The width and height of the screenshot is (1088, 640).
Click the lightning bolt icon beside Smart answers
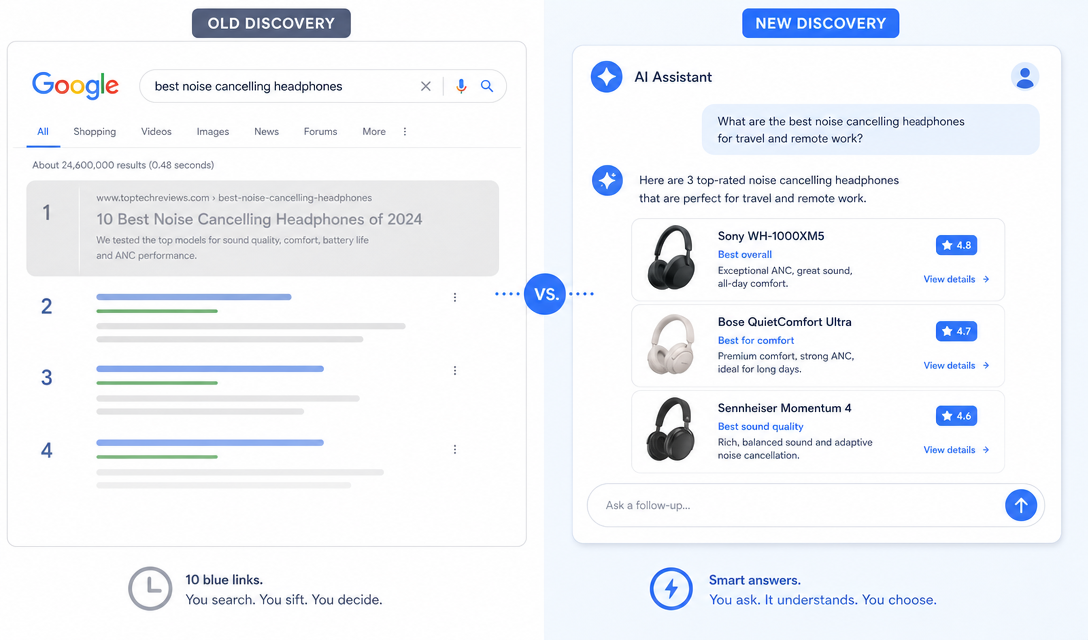point(671,589)
